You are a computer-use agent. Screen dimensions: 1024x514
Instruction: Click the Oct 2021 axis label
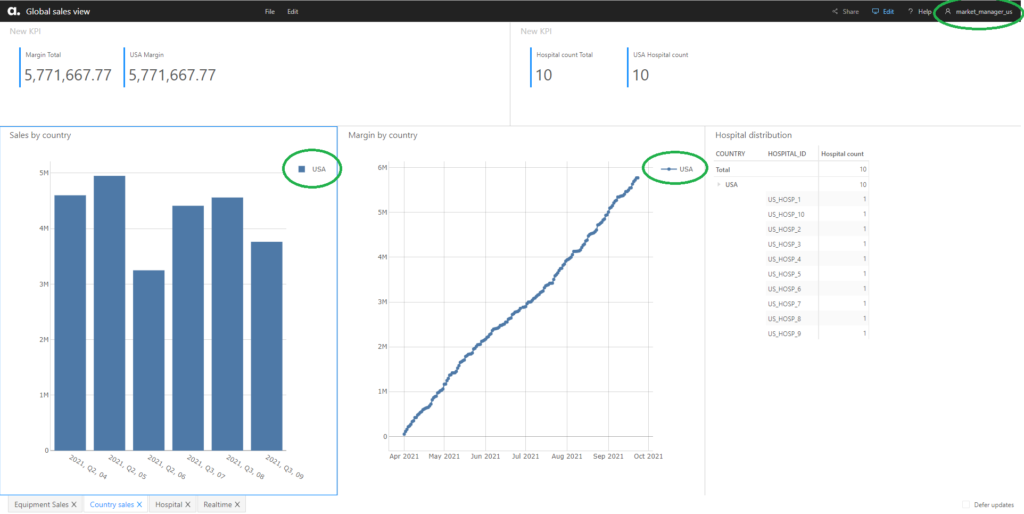(x=648, y=456)
